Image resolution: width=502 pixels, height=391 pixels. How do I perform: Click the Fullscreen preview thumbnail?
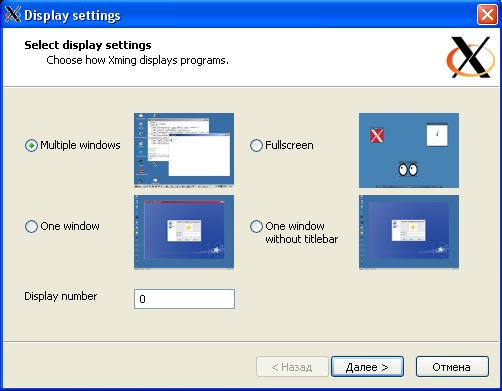click(x=409, y=150)
